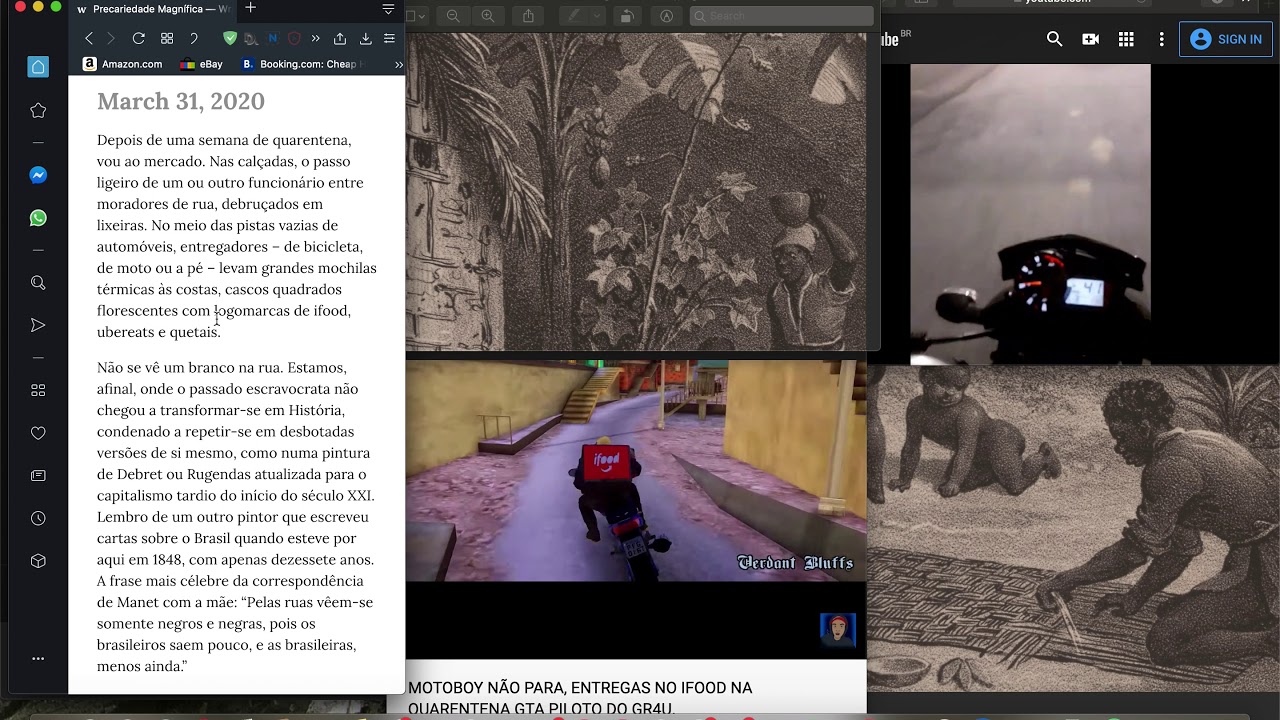Rotate image in Preview toolbar
This screenshot has height=720, width=1280.
click(627, 16)
